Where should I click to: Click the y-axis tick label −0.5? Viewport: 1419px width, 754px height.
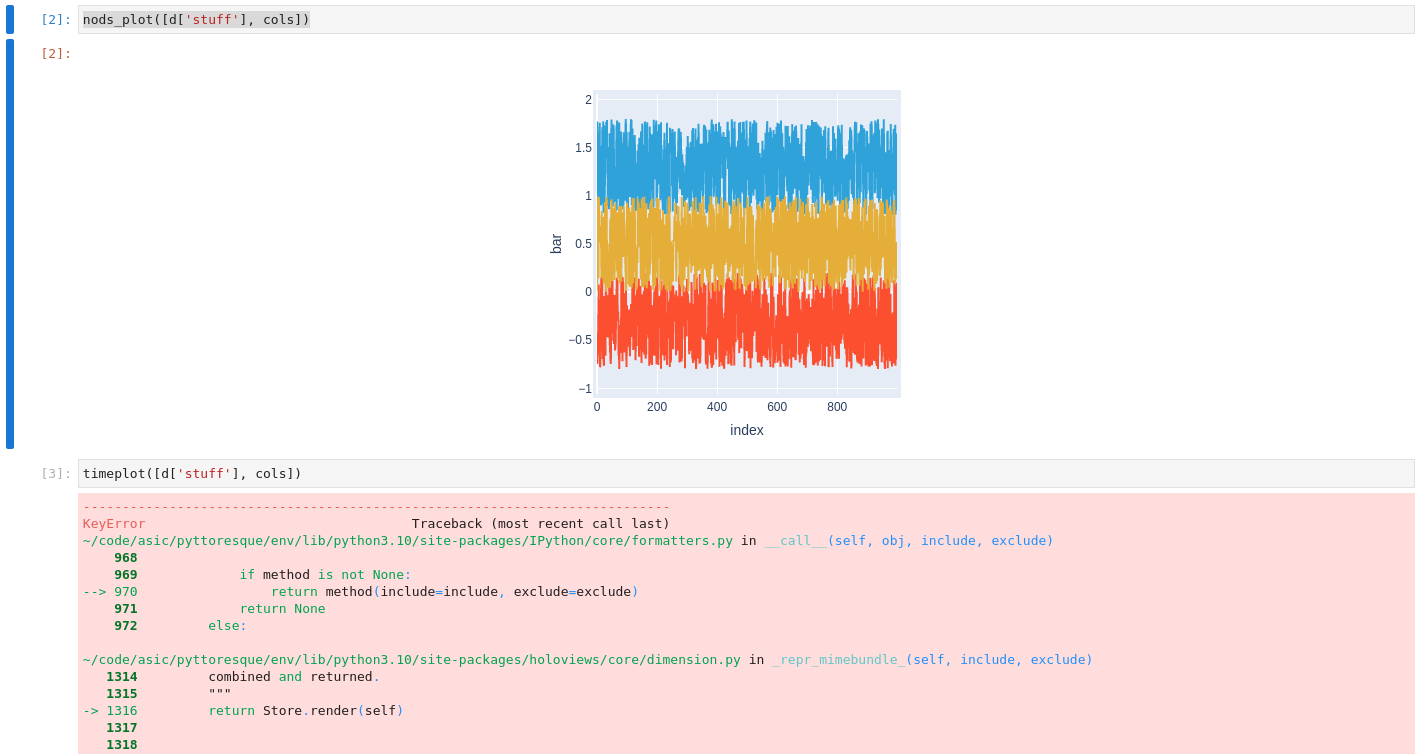pyautogui.click(x=580, y=340)
